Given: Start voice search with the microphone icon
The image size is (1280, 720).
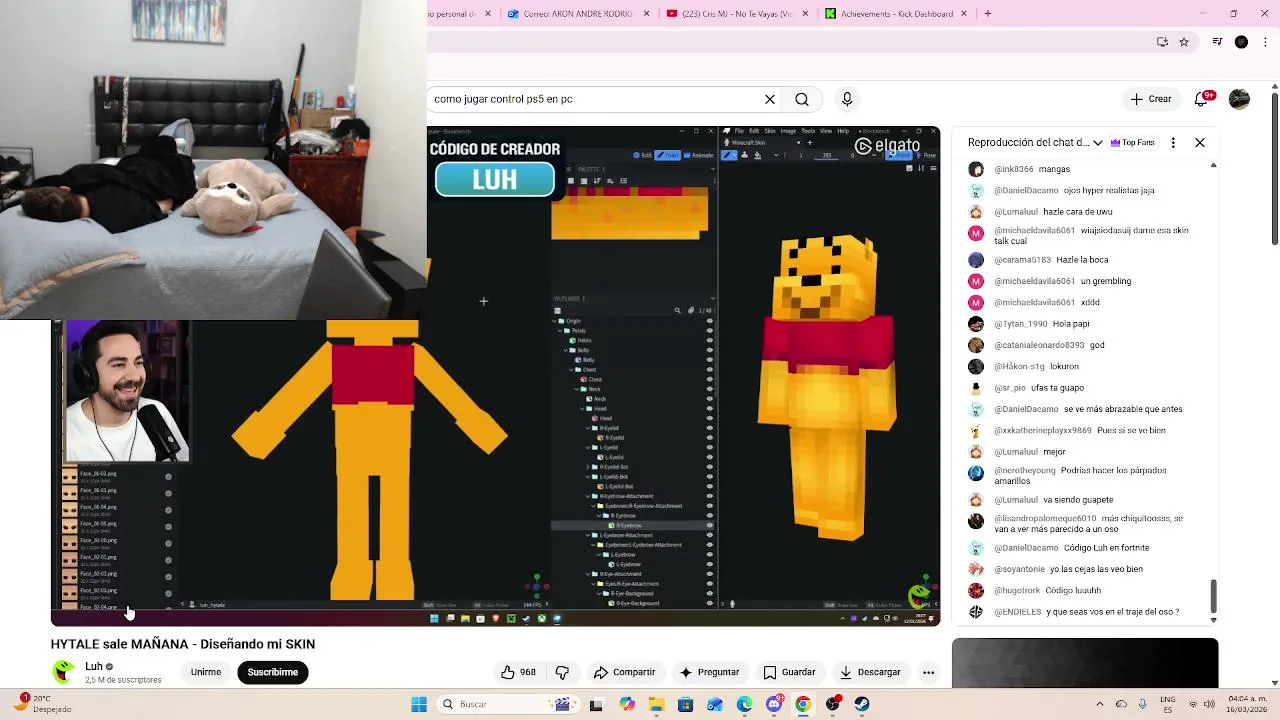Looking at the screenshot, I should [x=847, y=99].
